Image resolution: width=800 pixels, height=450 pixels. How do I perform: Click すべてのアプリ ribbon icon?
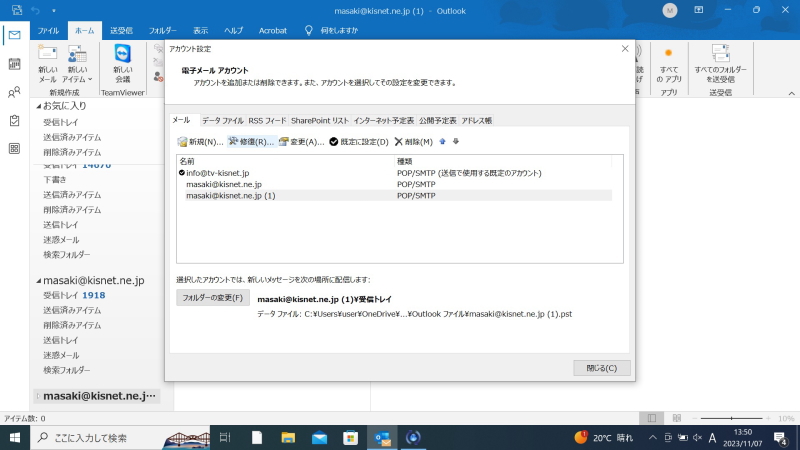(668, 65)
